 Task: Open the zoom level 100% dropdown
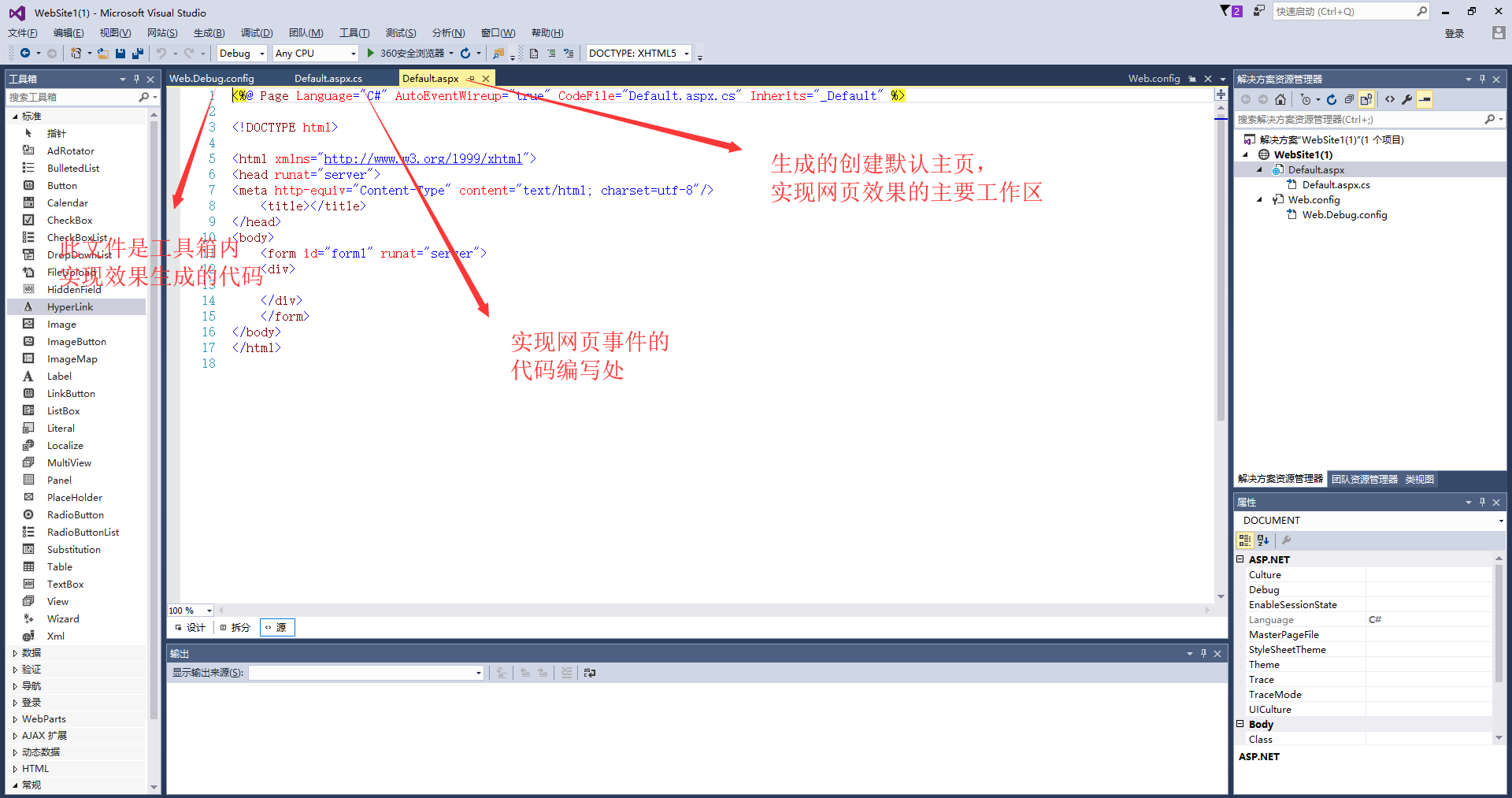[x=189, y=610]
